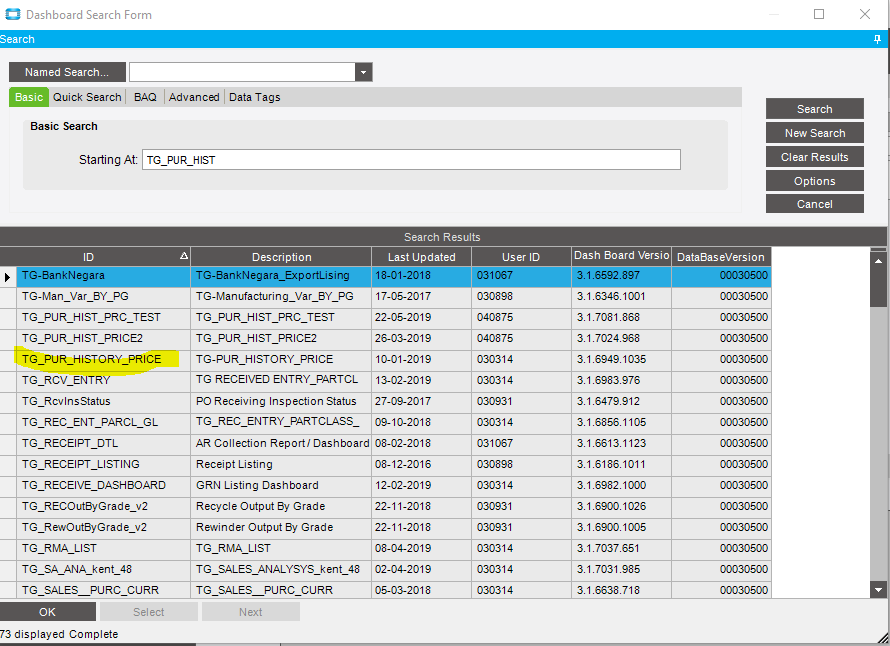Switch to the Quick Search tab
This screenshot has width=890, height=646.
click(x=87, y=97)
